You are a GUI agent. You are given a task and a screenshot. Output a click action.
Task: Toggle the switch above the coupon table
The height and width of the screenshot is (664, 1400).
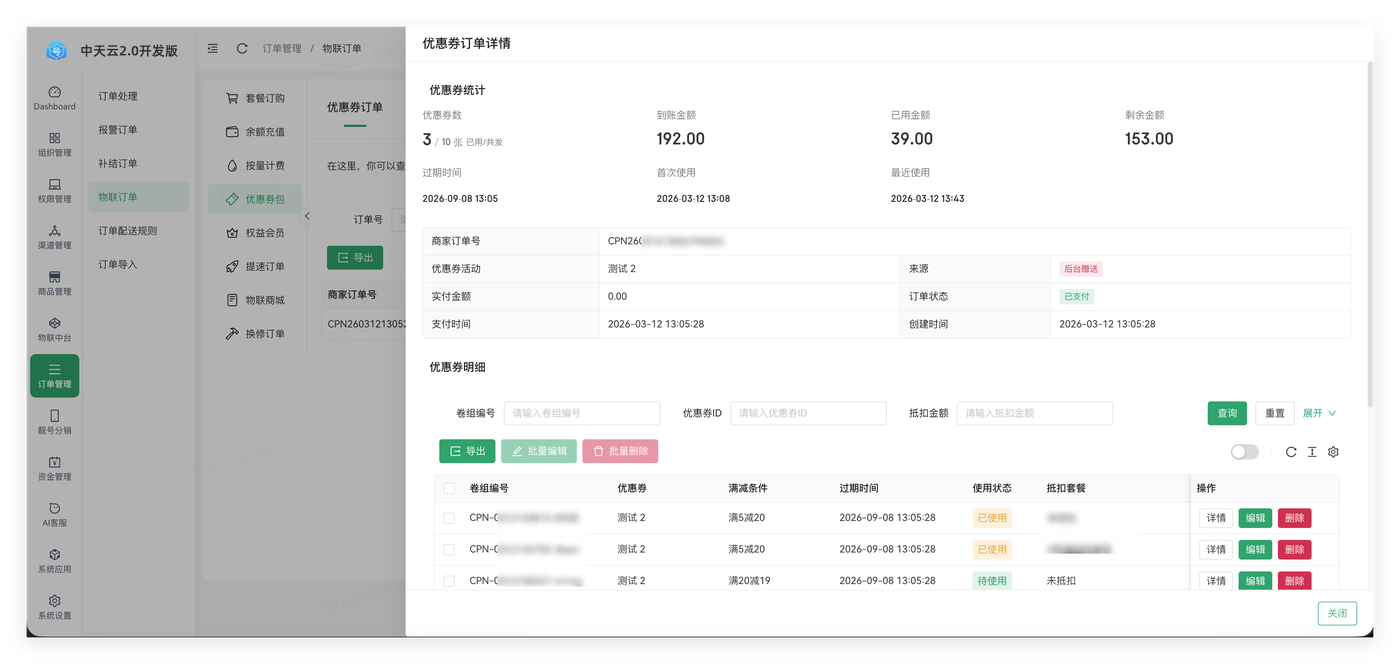[x=1244, y=452]
